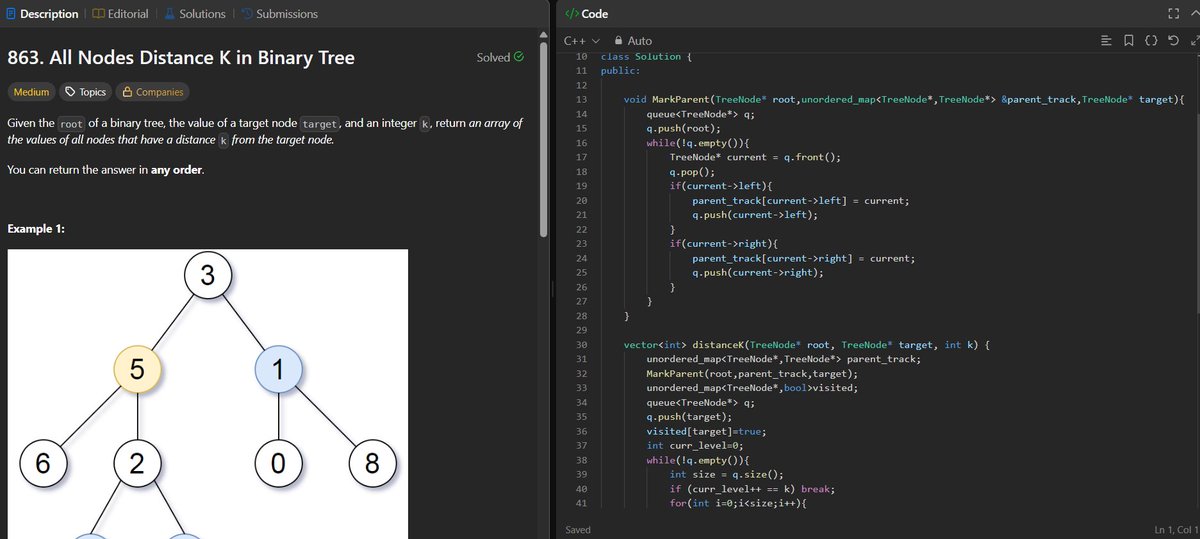Click the problem title '863. All Nodes Distance K'

click(x=181, y=58)
